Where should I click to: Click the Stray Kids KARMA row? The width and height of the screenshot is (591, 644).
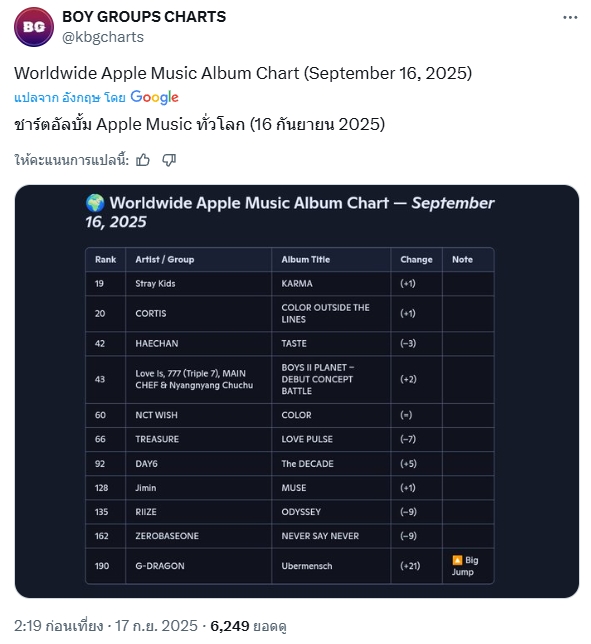coord(290,283)
